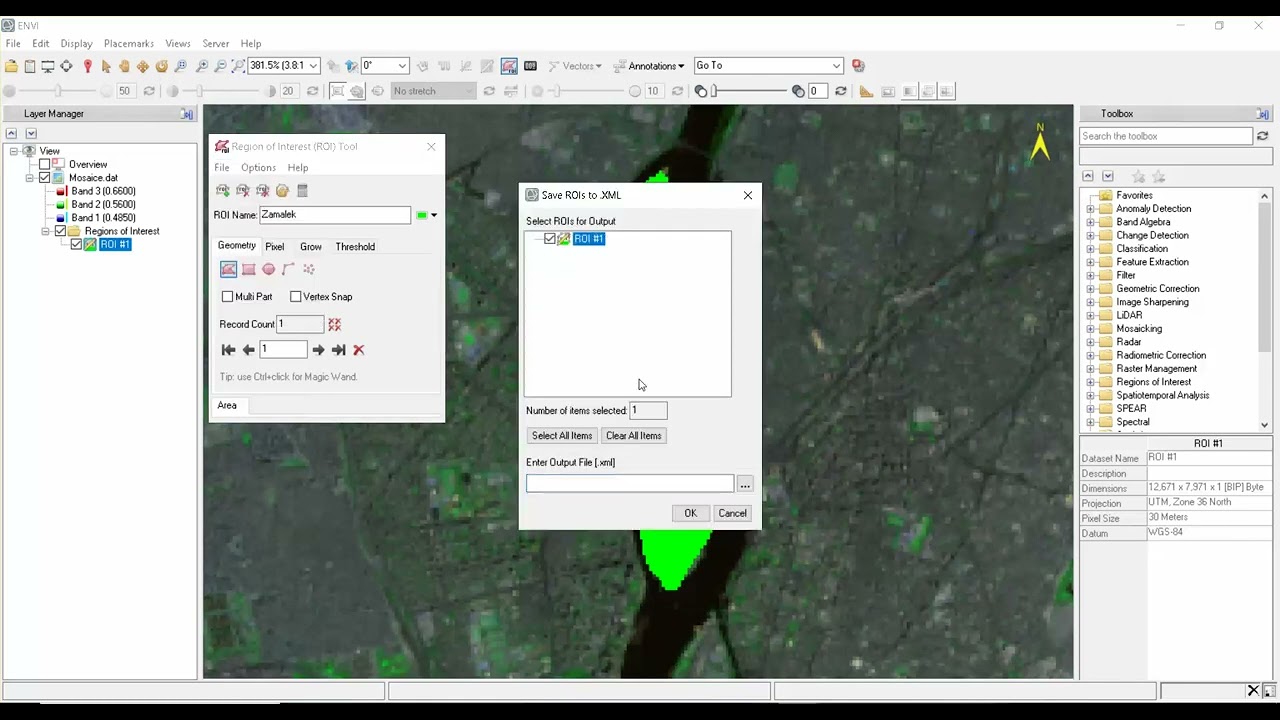Open the green ROI color picker
This screenshot has width=1280, height=720.
[x=427, y=215]
